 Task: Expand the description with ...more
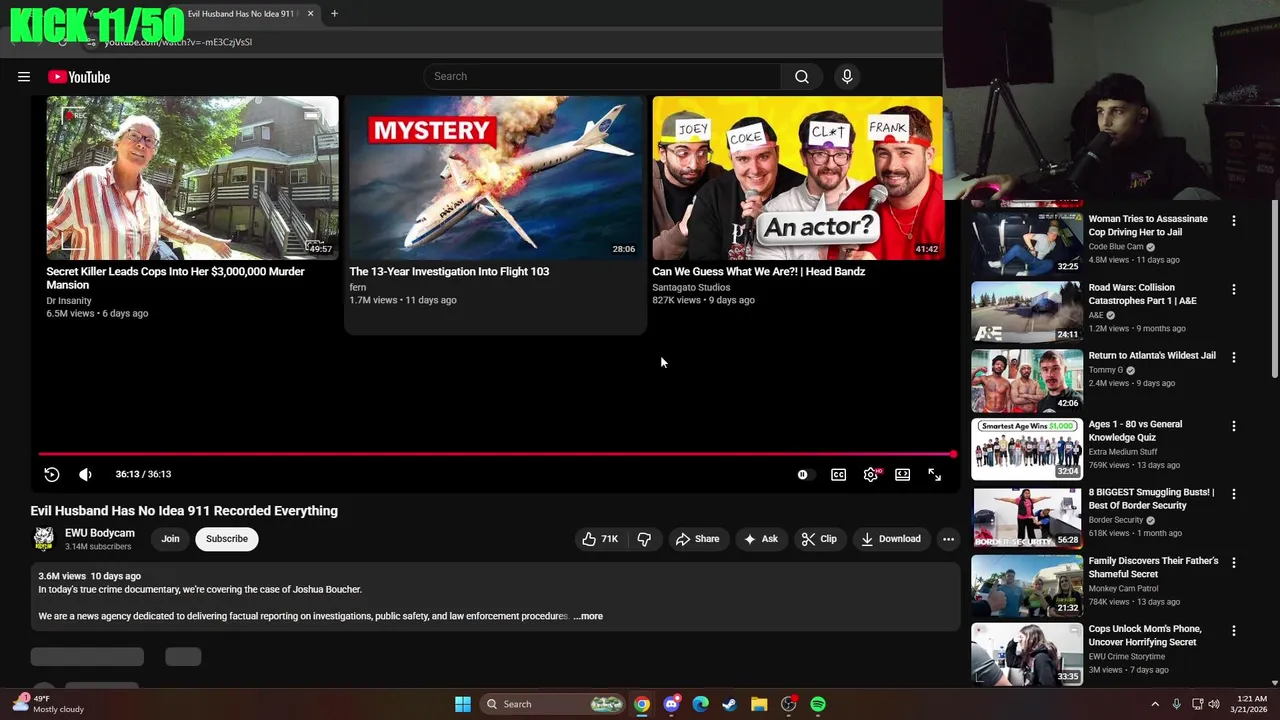[x=588, y=616]
